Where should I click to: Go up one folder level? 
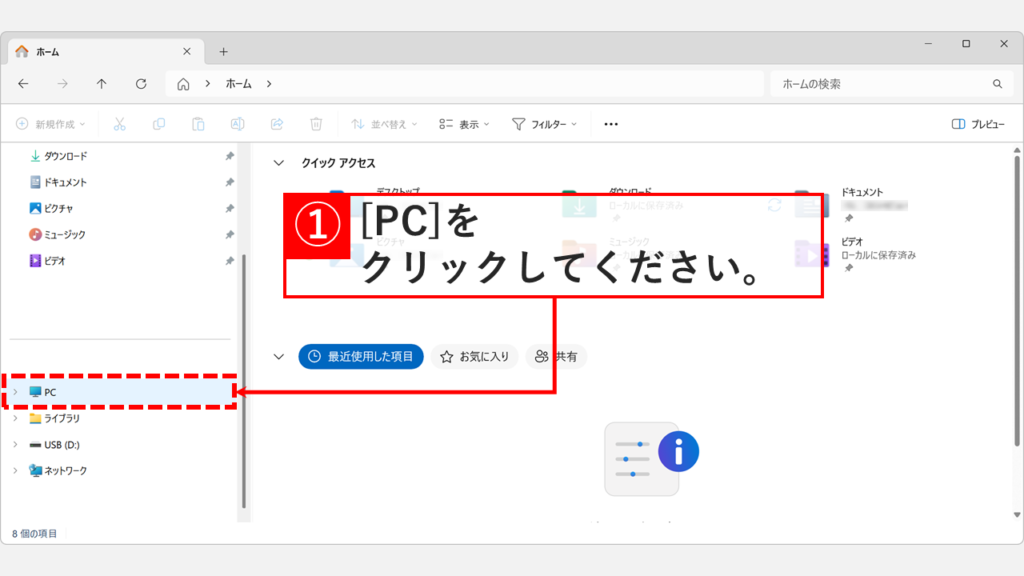(101, 84)
